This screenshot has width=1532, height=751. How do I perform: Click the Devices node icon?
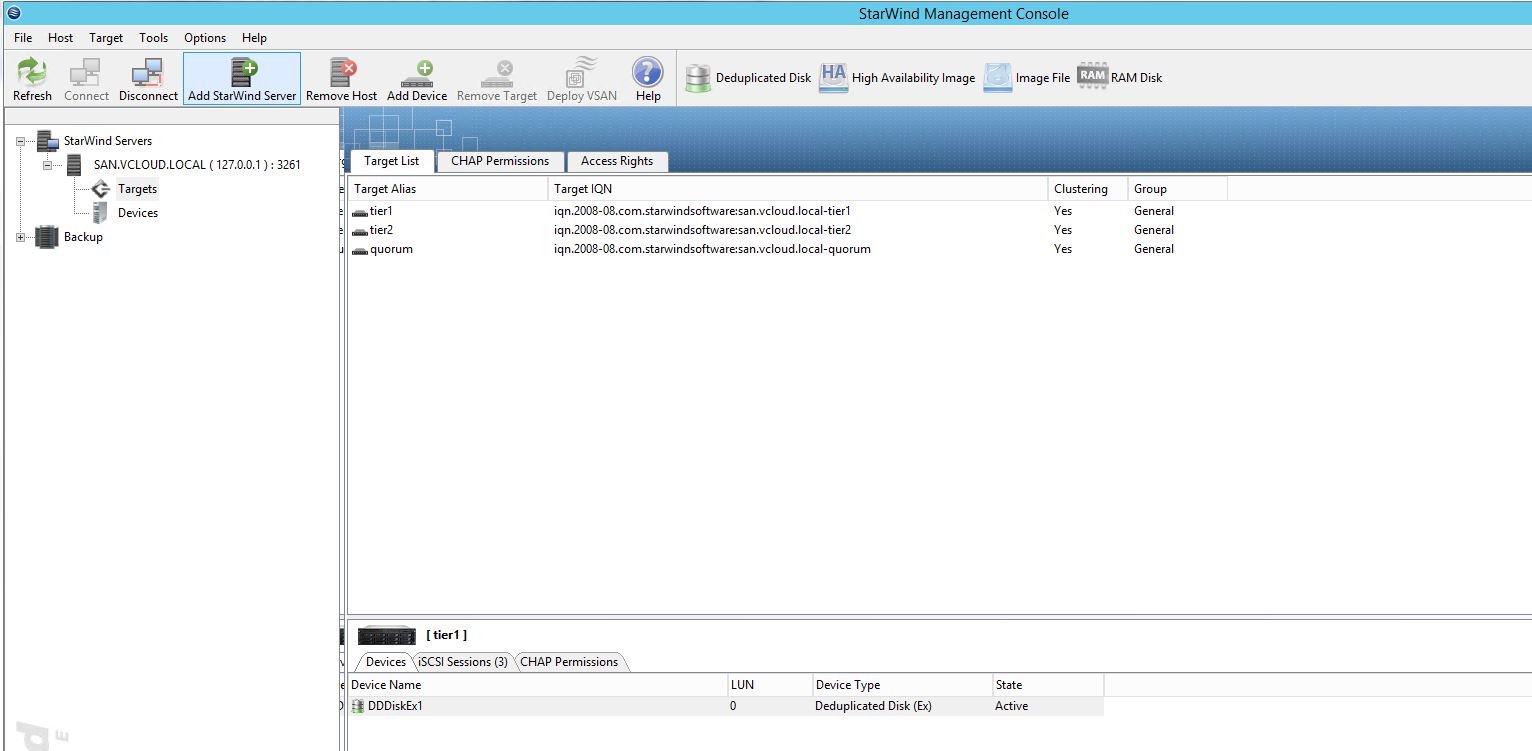point(99,212)
